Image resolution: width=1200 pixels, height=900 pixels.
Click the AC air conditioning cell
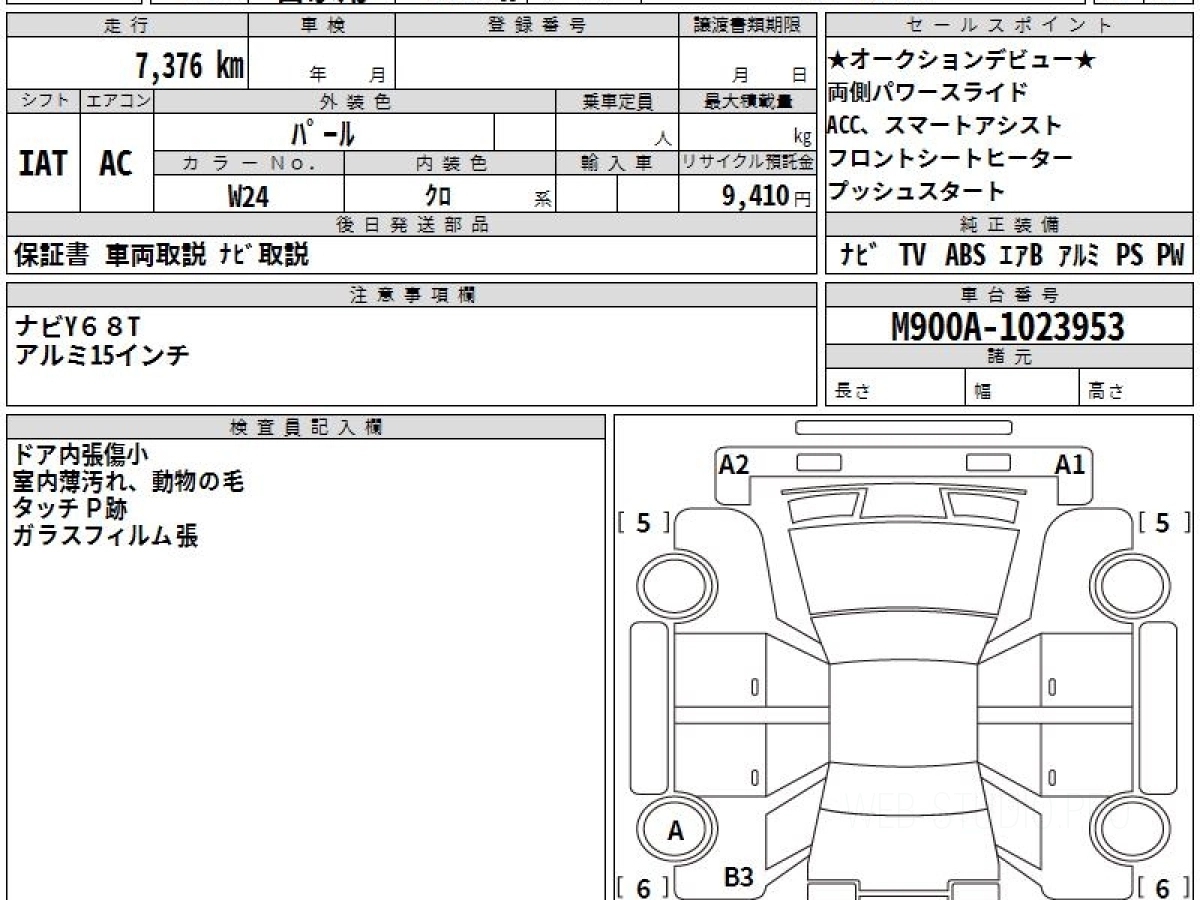click(117, 163)
